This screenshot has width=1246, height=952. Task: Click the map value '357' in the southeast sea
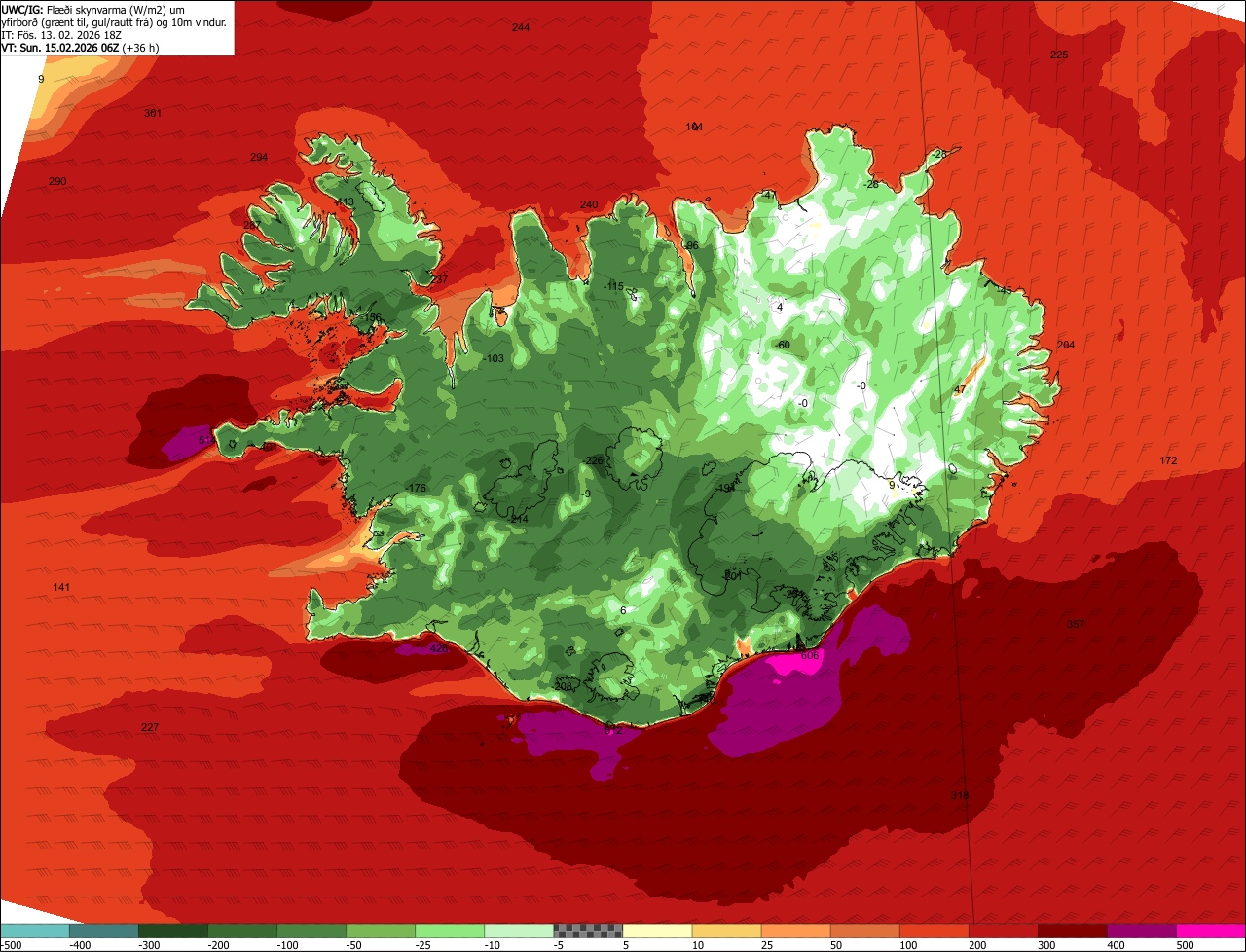1076,624
